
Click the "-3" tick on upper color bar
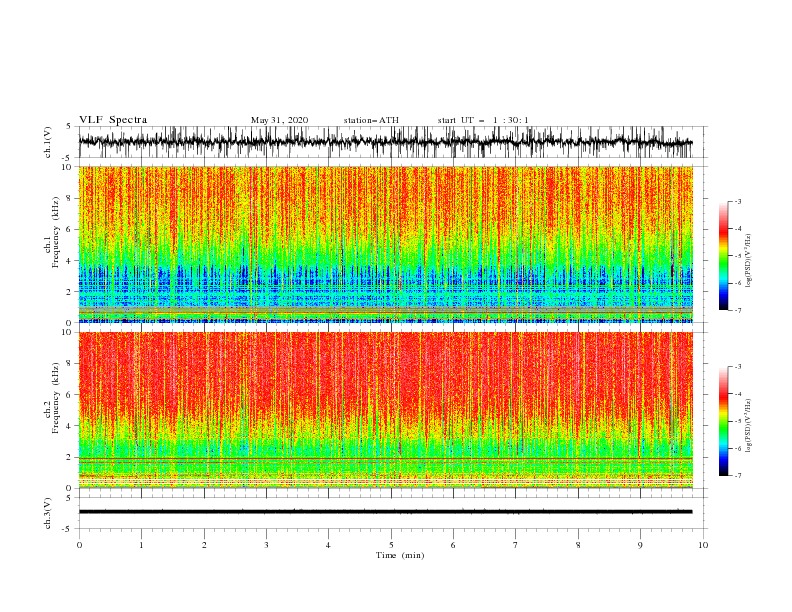point(737,201)
